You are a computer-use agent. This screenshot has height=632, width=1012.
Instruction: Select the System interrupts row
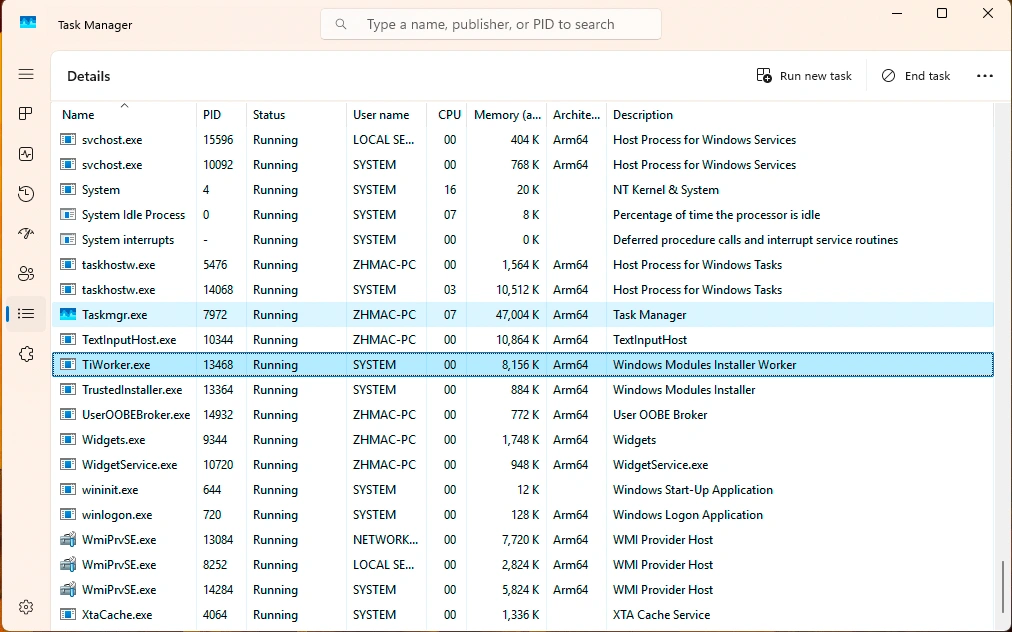tap(523, 240)
